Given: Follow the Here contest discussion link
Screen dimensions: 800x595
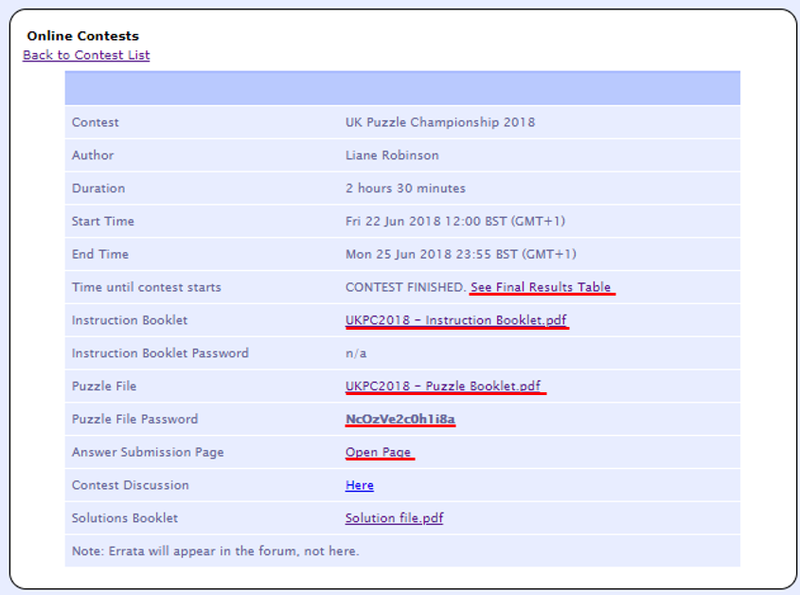Looking at the screenshot, I should [x=359, y=485].
